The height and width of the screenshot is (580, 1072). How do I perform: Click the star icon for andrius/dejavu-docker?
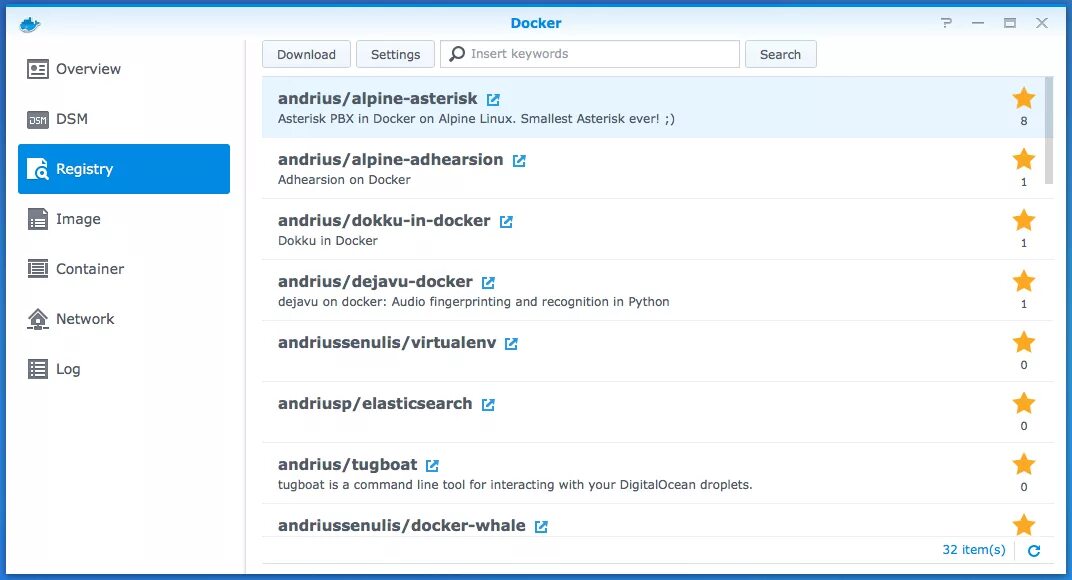pos(1023,281)
